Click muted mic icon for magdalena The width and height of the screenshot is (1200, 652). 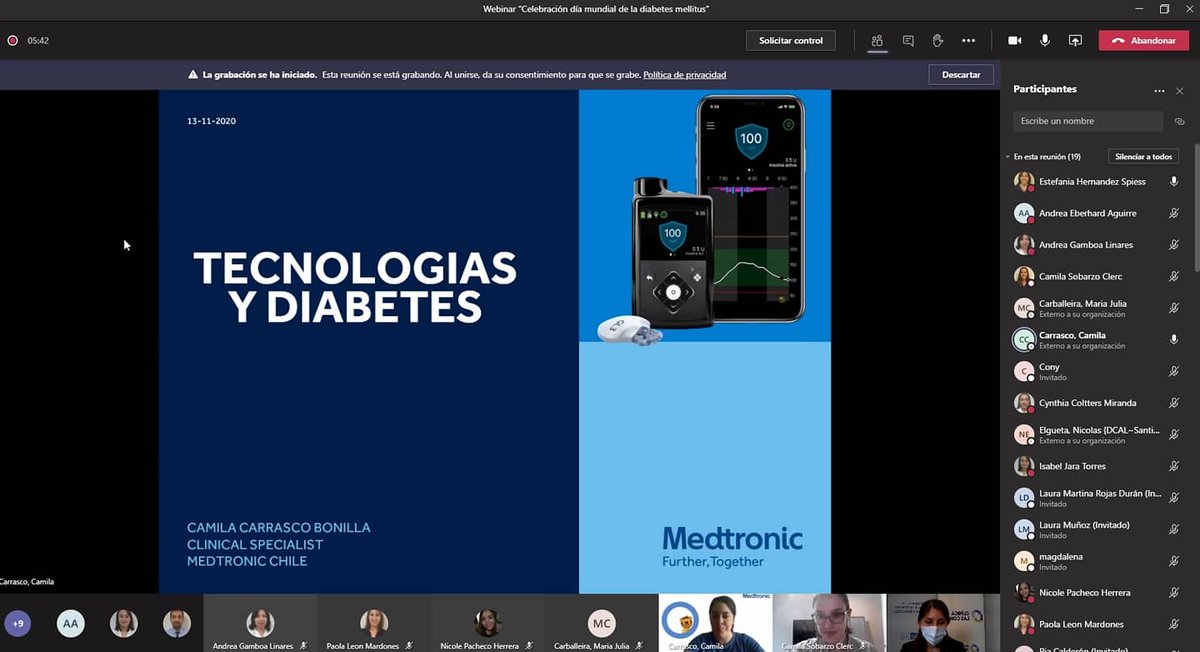pyautogui.click(x=1174, y=561)
